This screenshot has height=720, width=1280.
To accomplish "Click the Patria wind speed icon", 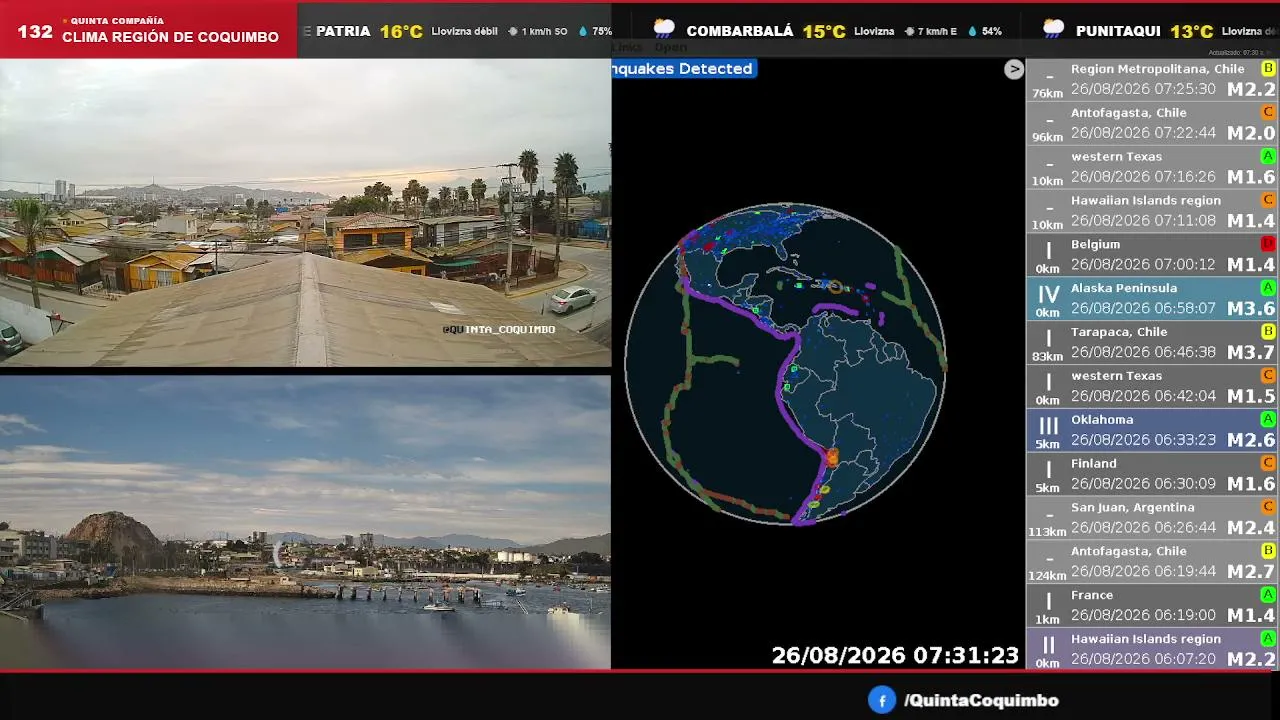I will (513, 32).
